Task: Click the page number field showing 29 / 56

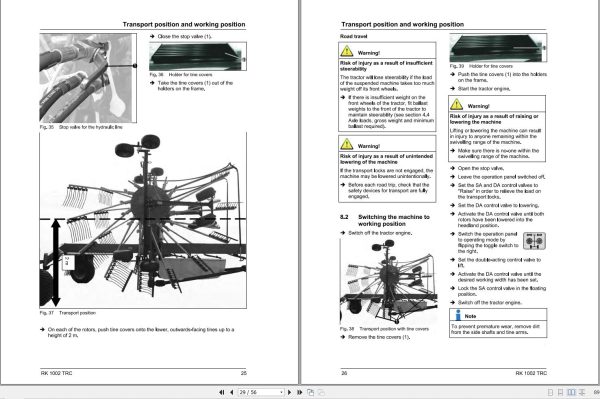Action: (261, 392)
